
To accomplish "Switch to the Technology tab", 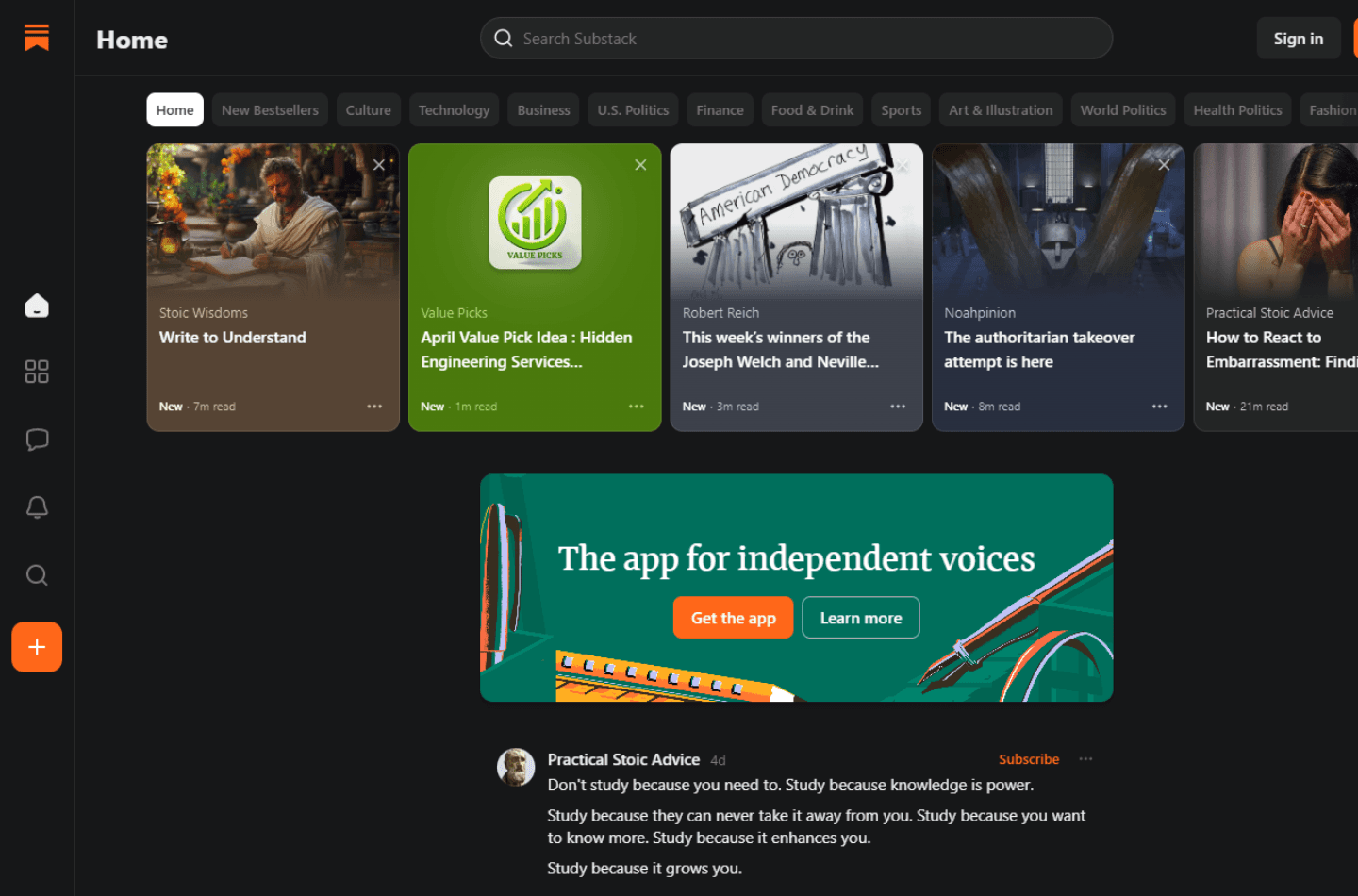I will [455, 110].
